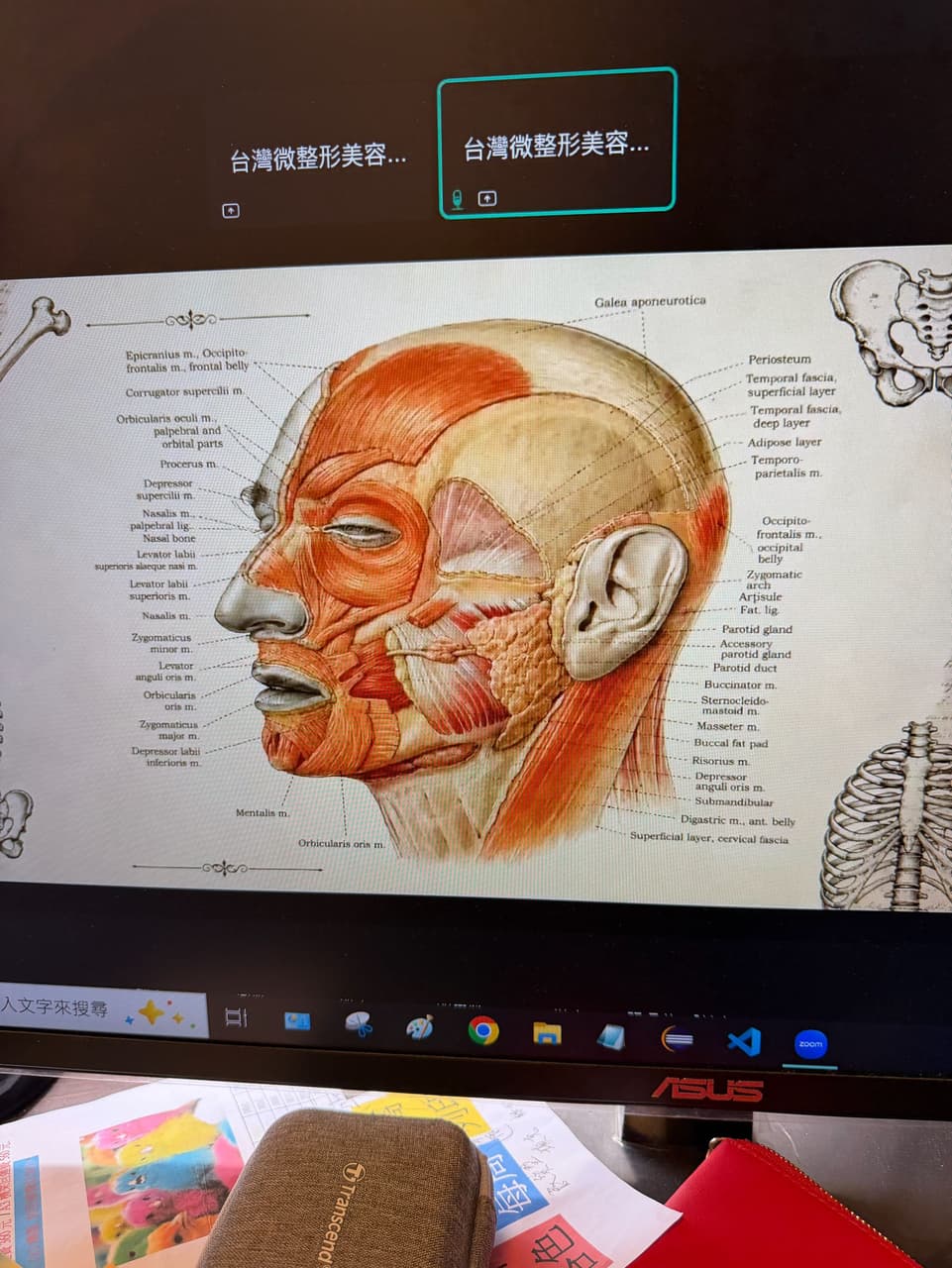This screenshot has width=952, height=1268.
Task: Open File Explorer from the taskbar
Action: 547,1034
